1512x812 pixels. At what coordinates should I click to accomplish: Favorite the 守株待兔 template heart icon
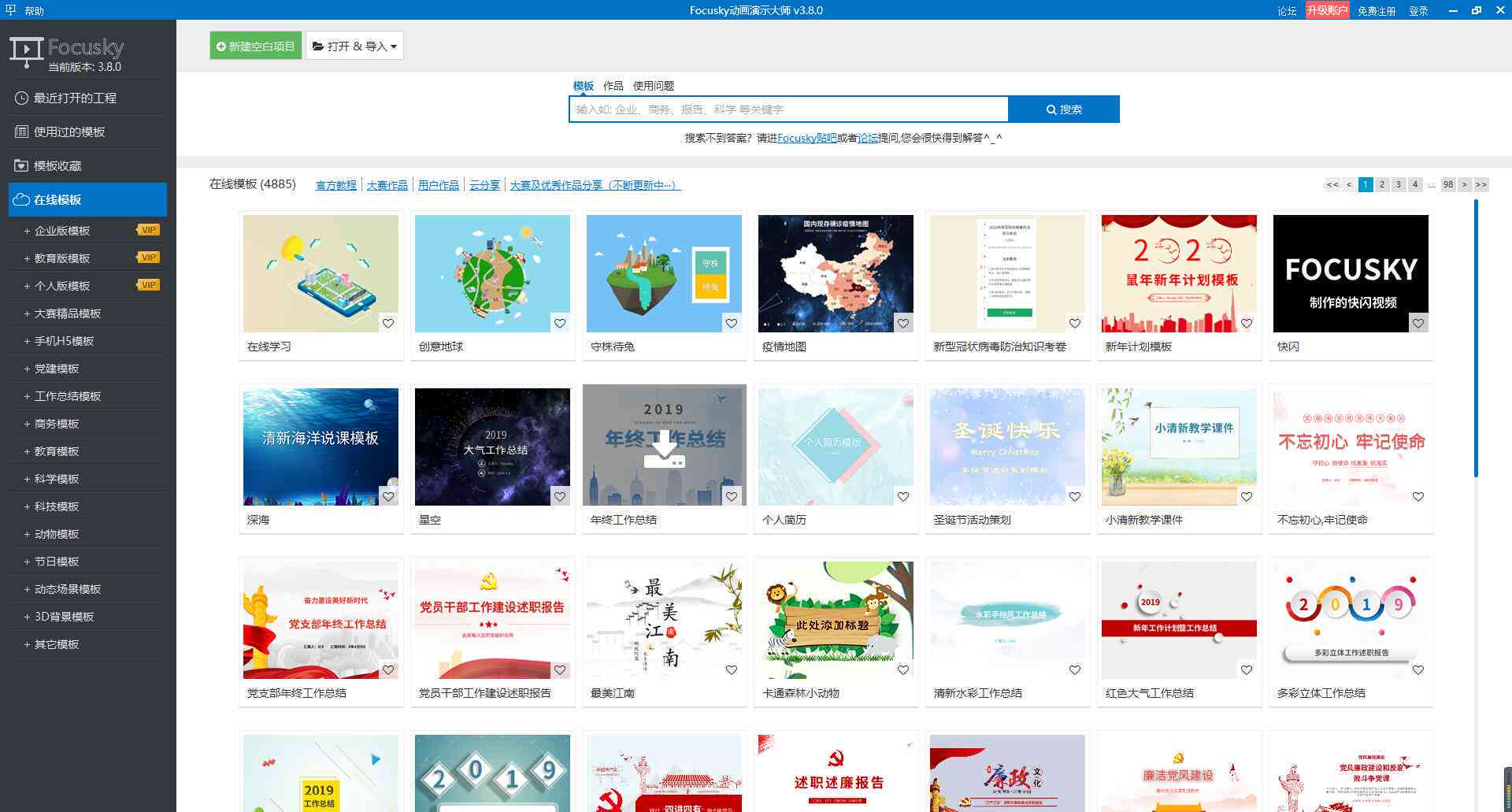coord(732,323)
